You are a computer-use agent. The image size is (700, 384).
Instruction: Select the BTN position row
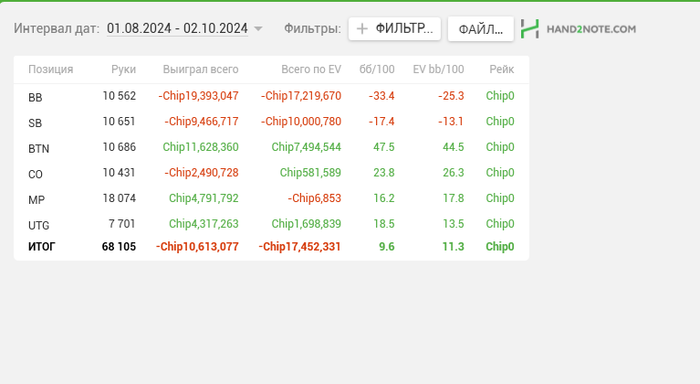[271, 147]
